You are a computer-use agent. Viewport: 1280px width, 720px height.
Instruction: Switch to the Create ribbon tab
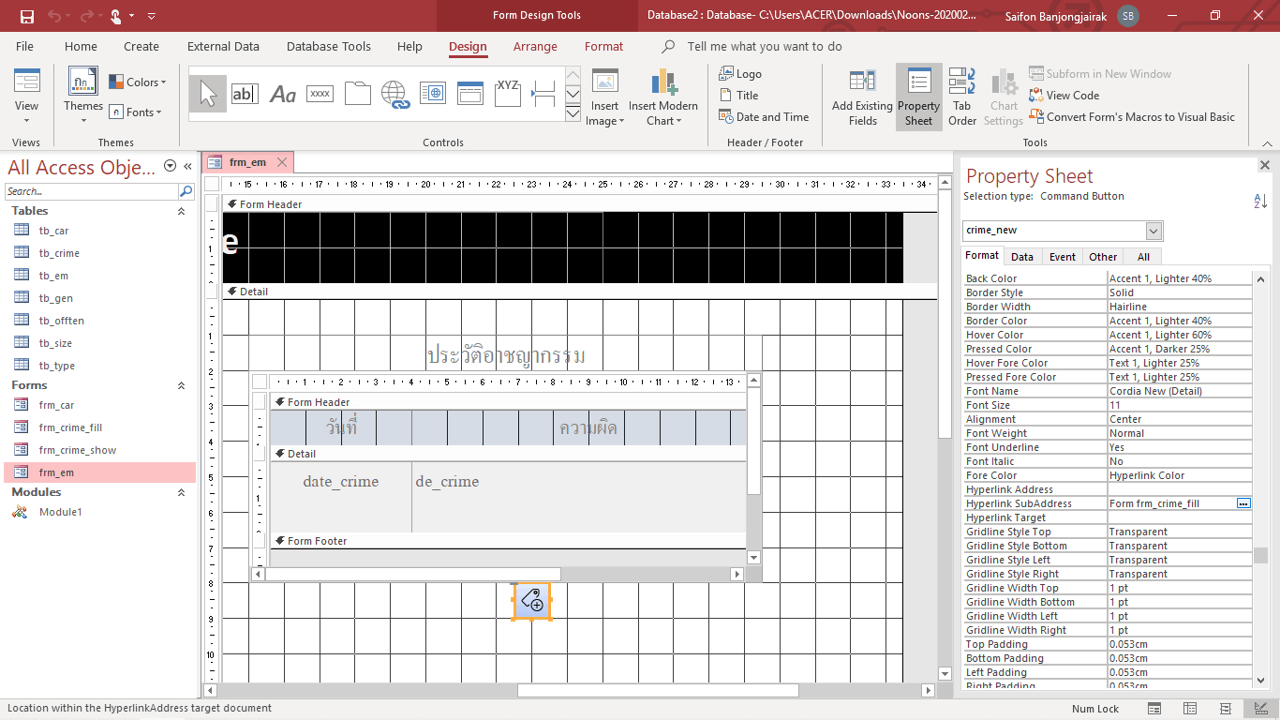pos(141,46)
